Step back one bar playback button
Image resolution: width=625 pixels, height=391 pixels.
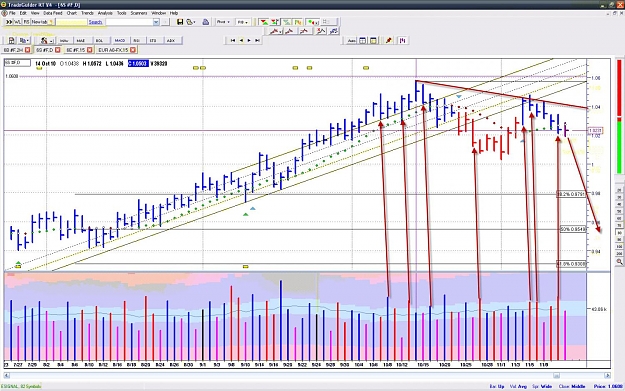click(241, 40)
